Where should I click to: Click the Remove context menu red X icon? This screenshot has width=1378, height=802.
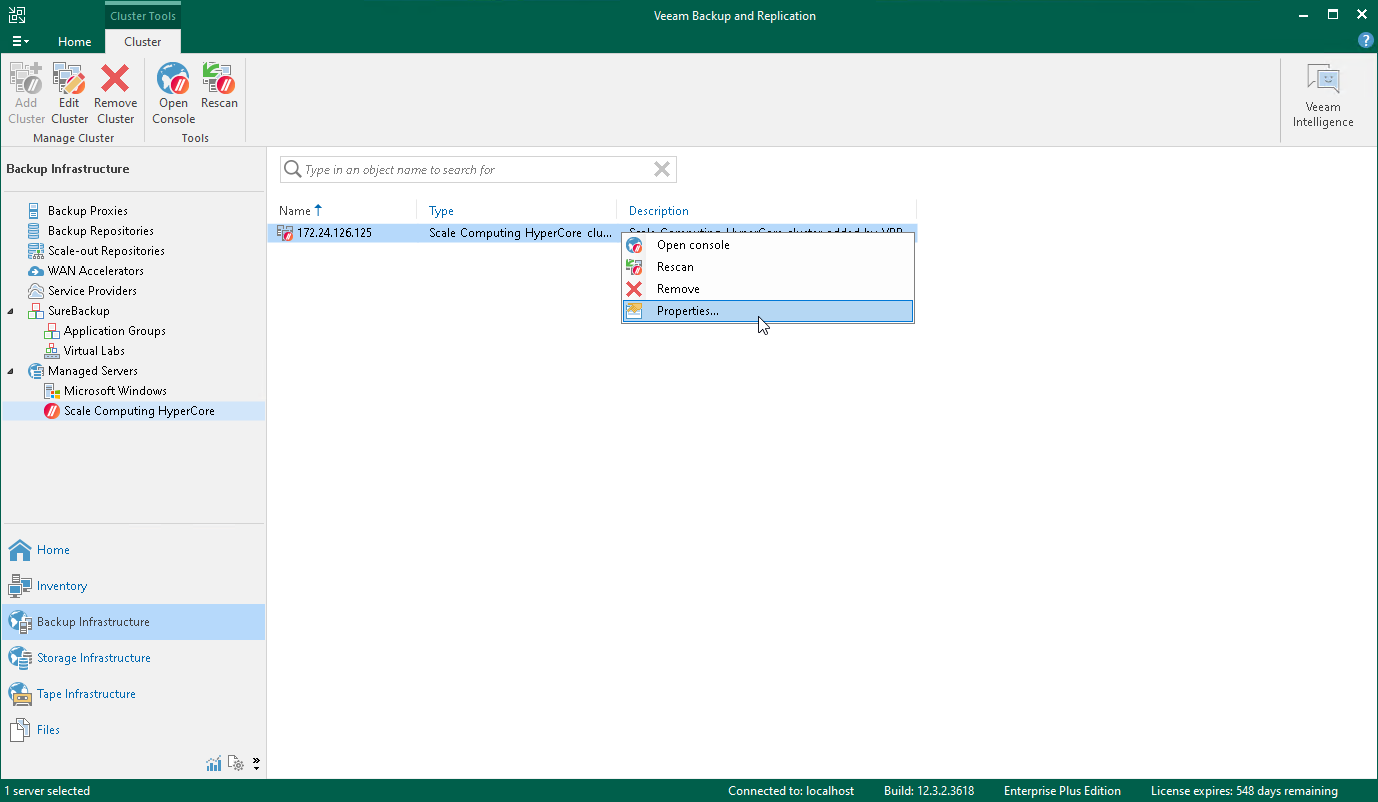point(634,289)
